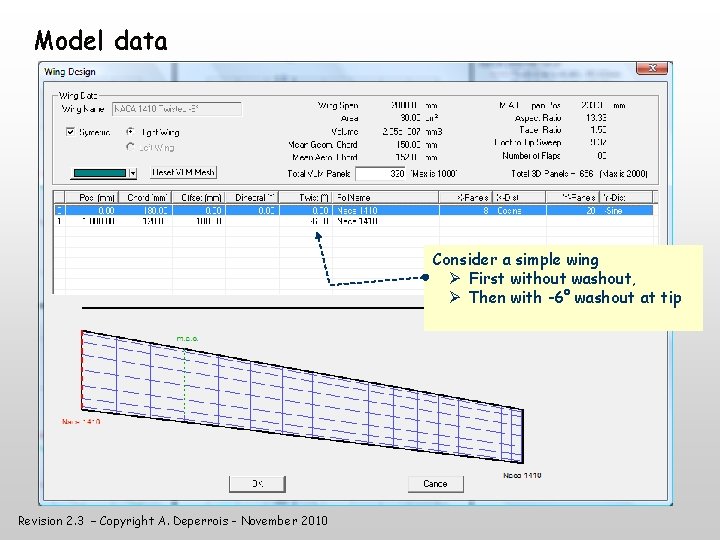Screen dimensions: 720x540
Task: Click the X-Dist column header
Action: 519,197
